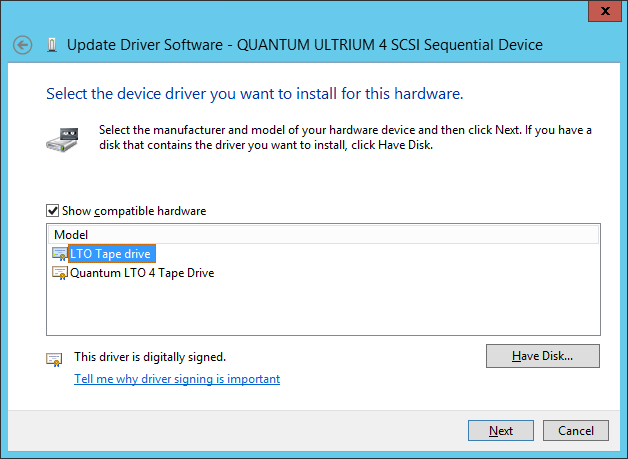
Task: Click the digitally signed certificate icon
Action: [x=54, y=359]
